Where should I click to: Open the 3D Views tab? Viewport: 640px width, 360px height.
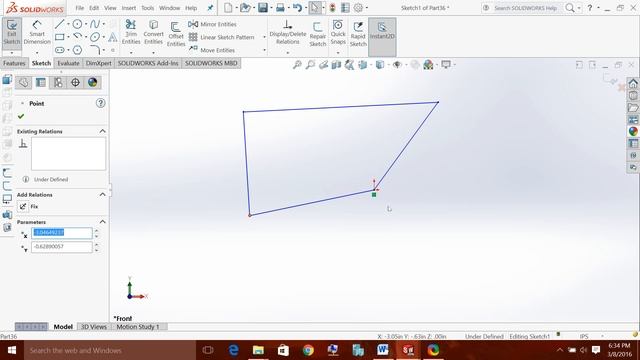[x=93, y=327]
